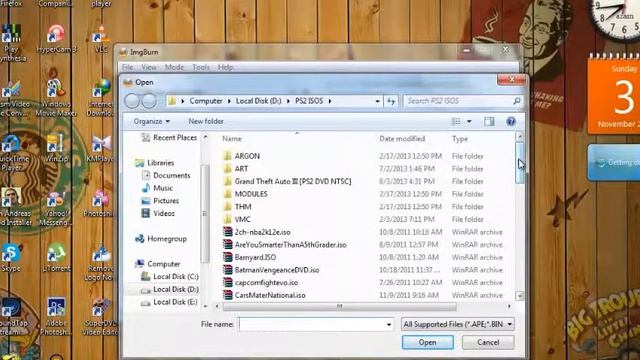Click the file list horizontal scrollbar thumb
The width and height of the screenshot is (640, 360).
340,306
